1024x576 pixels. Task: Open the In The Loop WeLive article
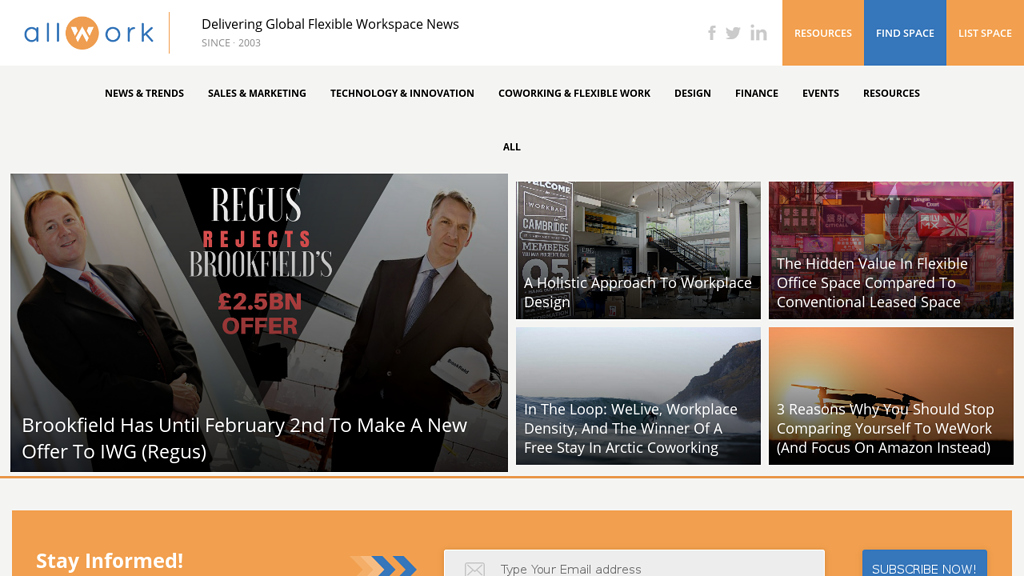point(630,428)
